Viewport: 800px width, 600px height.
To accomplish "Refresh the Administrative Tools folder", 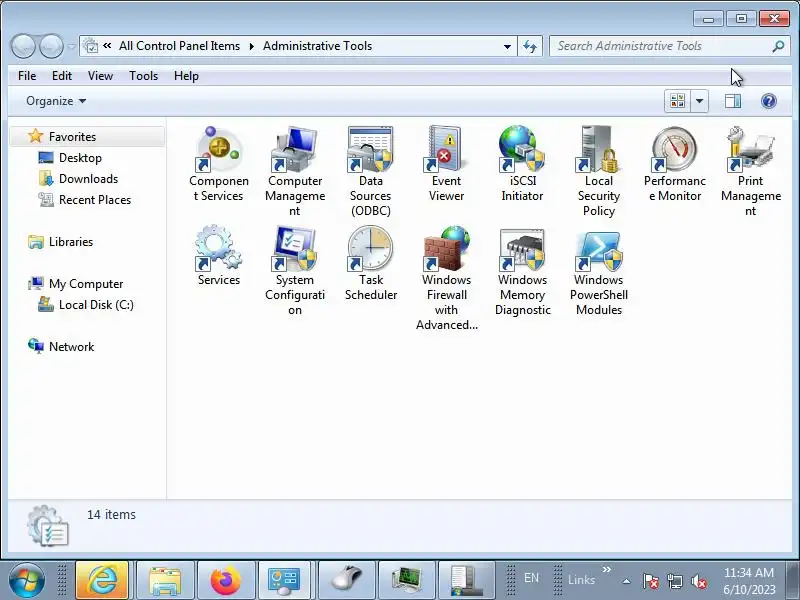I will pyautogui.click(x=530, y=46).
